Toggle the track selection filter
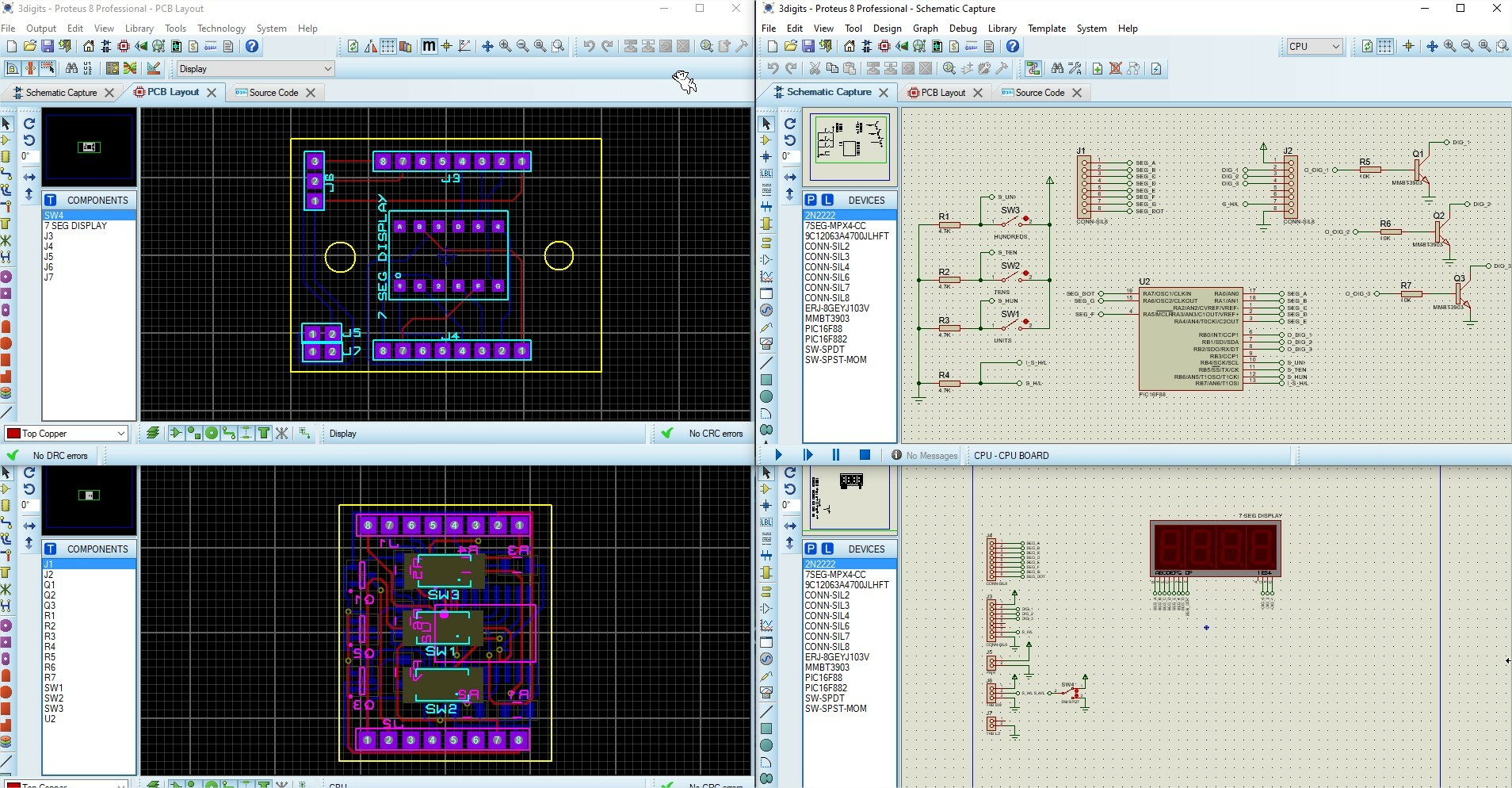 pyautogui.click(x=228, y=433)
